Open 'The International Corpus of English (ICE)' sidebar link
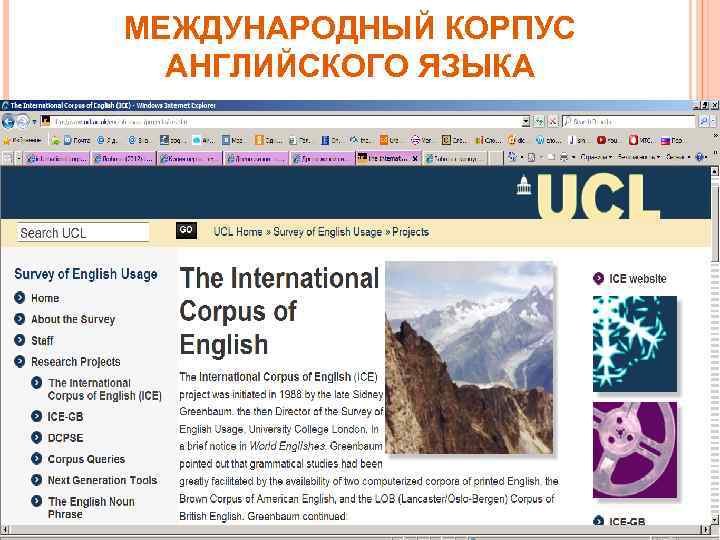 click(x=104, y=389)
